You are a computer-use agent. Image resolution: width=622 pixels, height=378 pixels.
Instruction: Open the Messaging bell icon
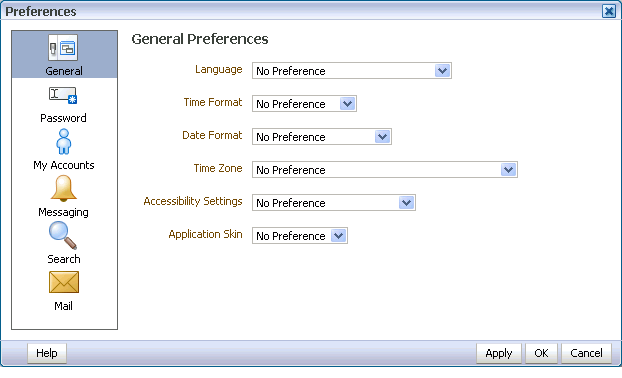point(63,188)
